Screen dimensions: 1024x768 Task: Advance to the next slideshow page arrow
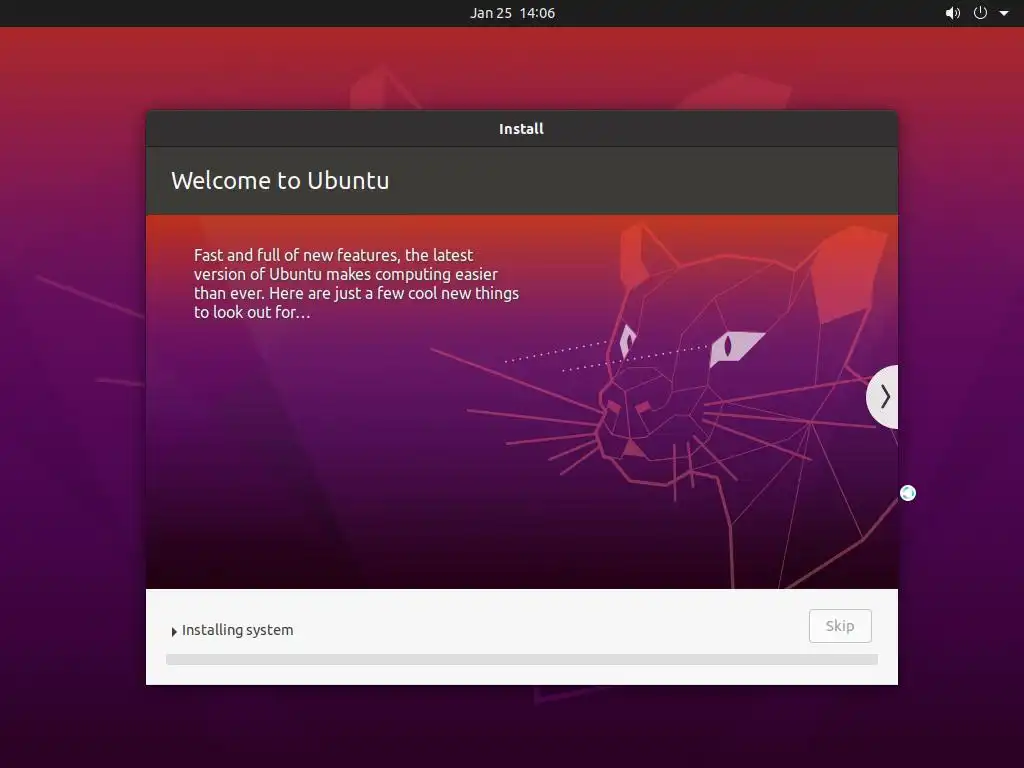[883, 396]
